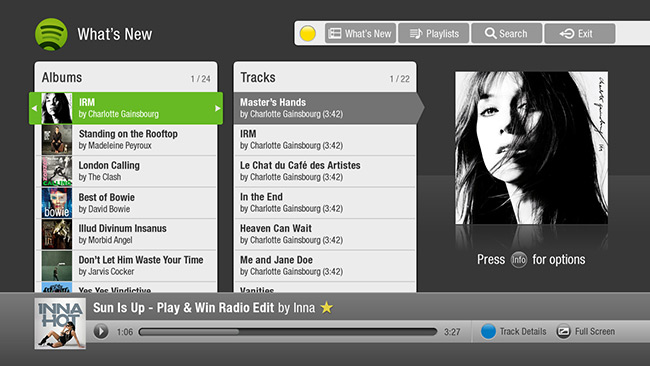This screenshot has height=366, width=650.
Task: Open the Playlists tab
Action: (x=434, y=34)
